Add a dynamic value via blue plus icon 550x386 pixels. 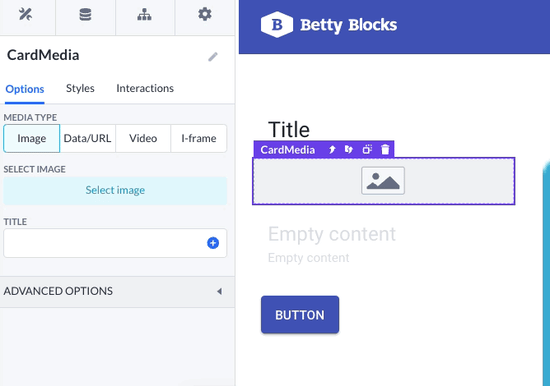pyautogui.click(x=213, y=243)
